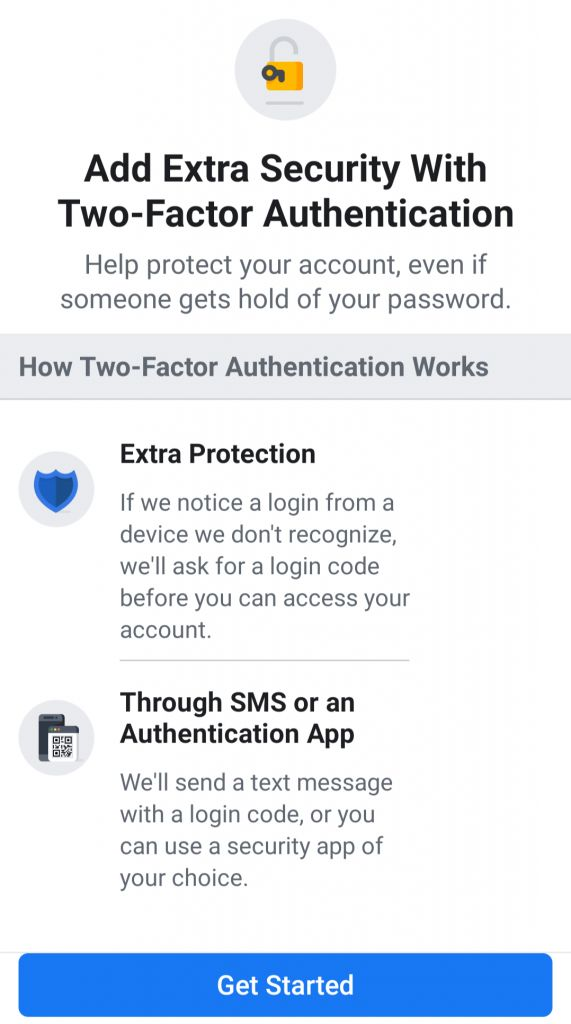Click the QR code phone icon

point(56,738)
